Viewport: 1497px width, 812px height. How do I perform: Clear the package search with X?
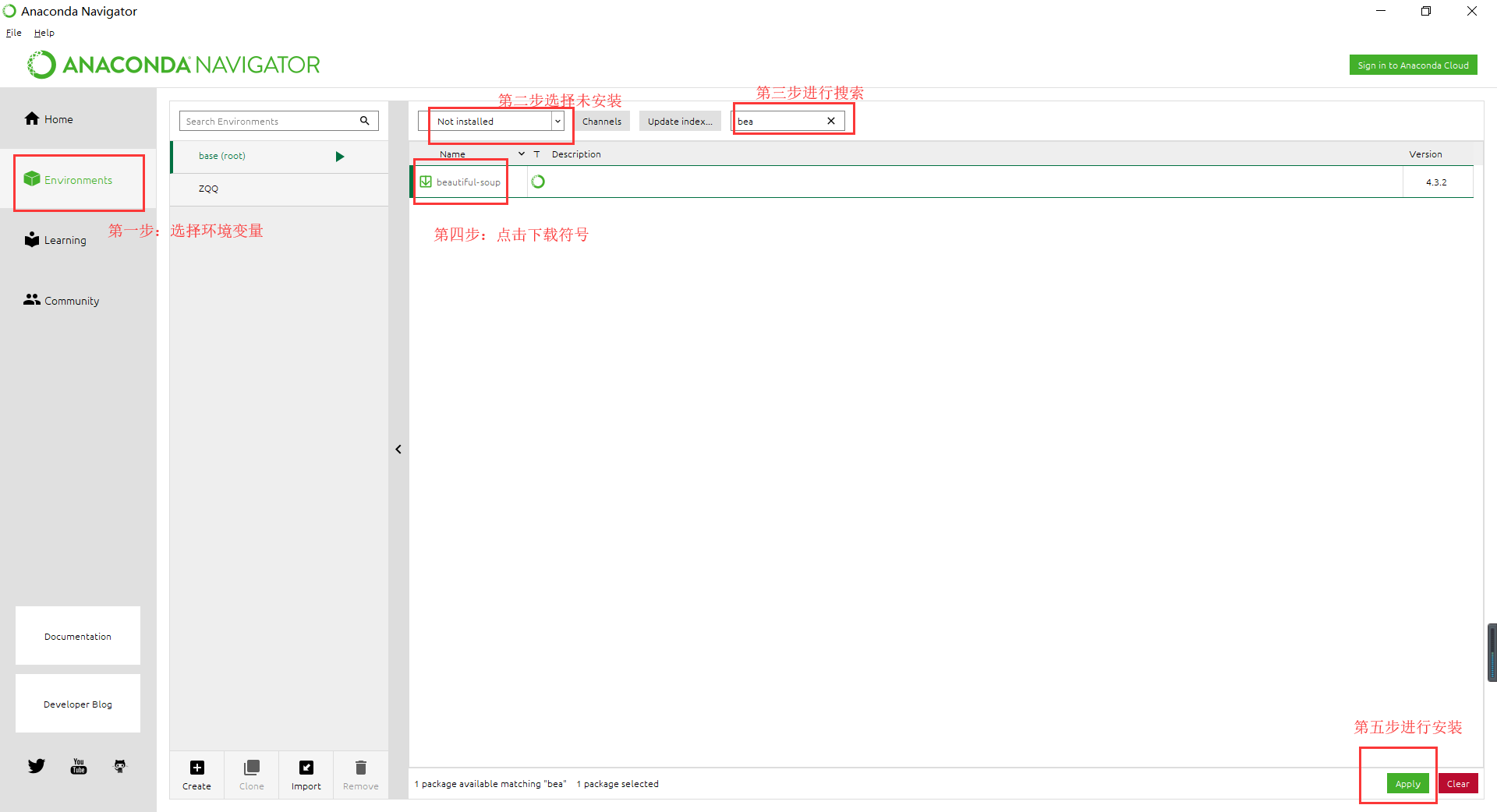click(x=831, y=121)
